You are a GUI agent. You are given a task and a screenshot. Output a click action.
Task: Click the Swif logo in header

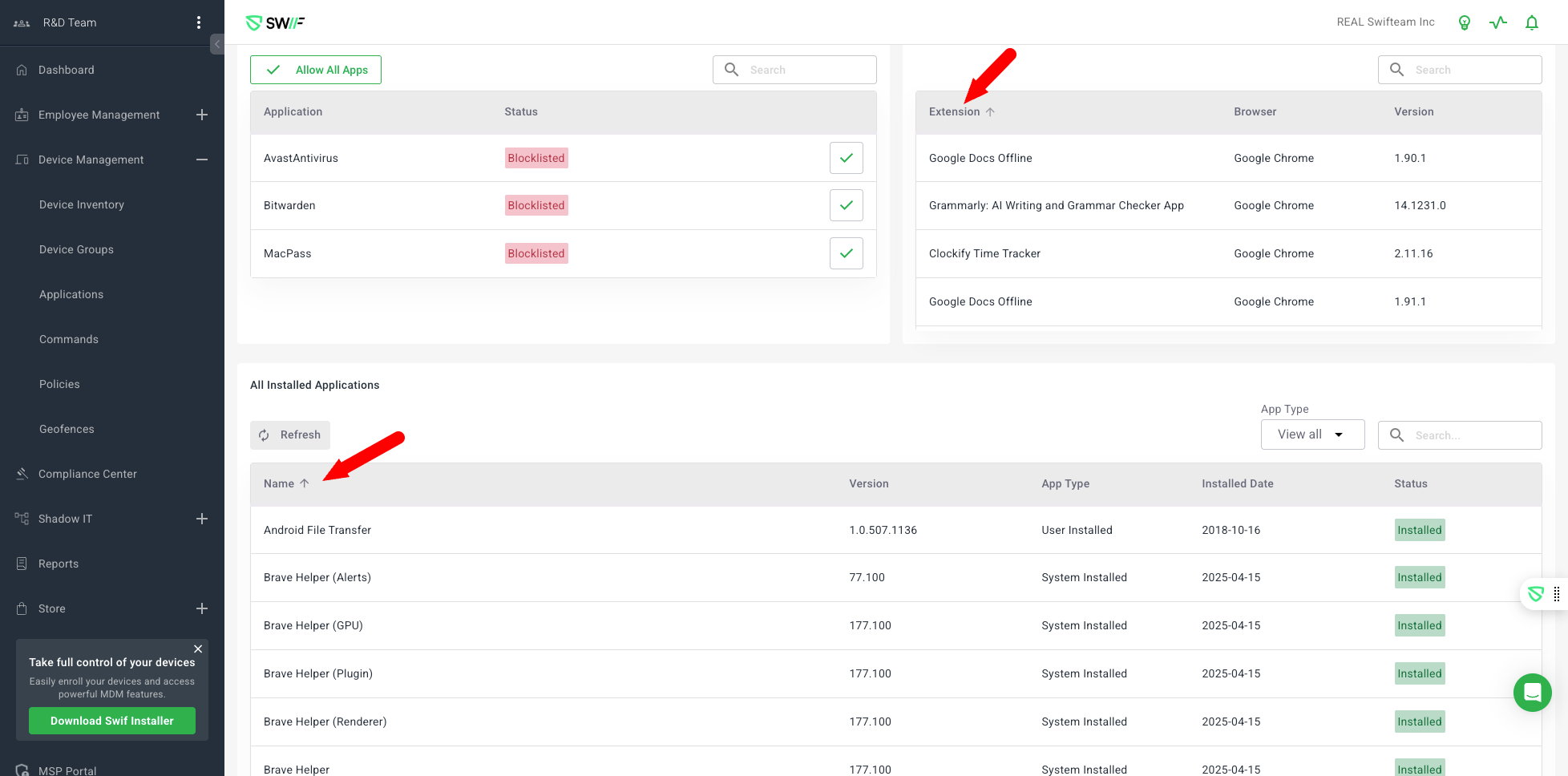[x=275, y=22]
